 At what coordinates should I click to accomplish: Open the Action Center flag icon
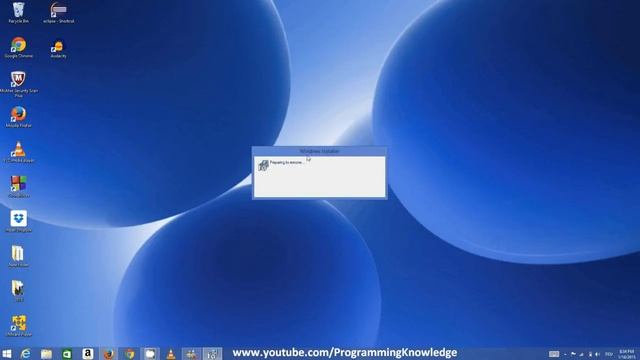pos(573,354)
